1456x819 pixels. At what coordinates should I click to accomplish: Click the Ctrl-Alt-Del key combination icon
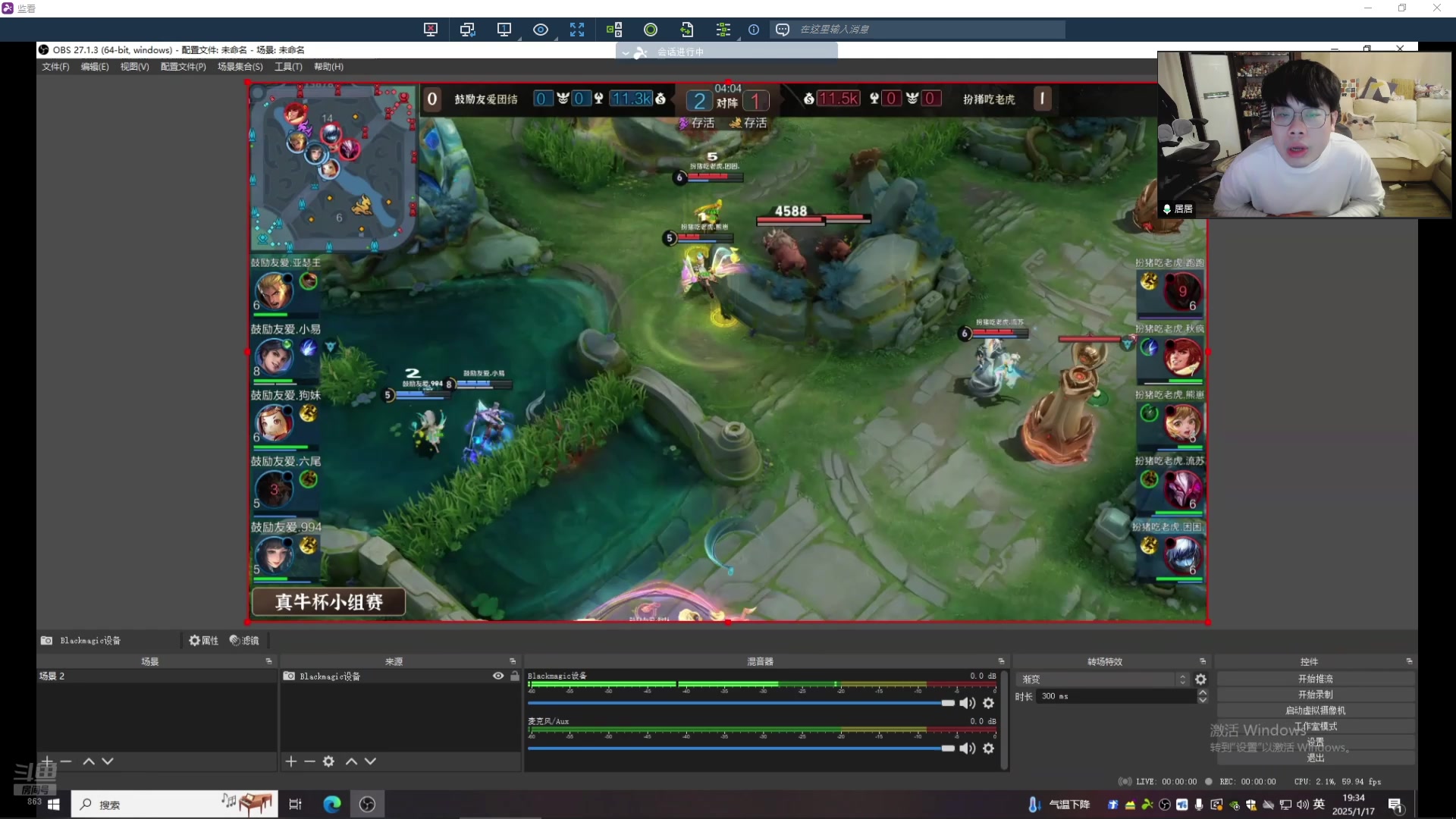click(614, 30)
